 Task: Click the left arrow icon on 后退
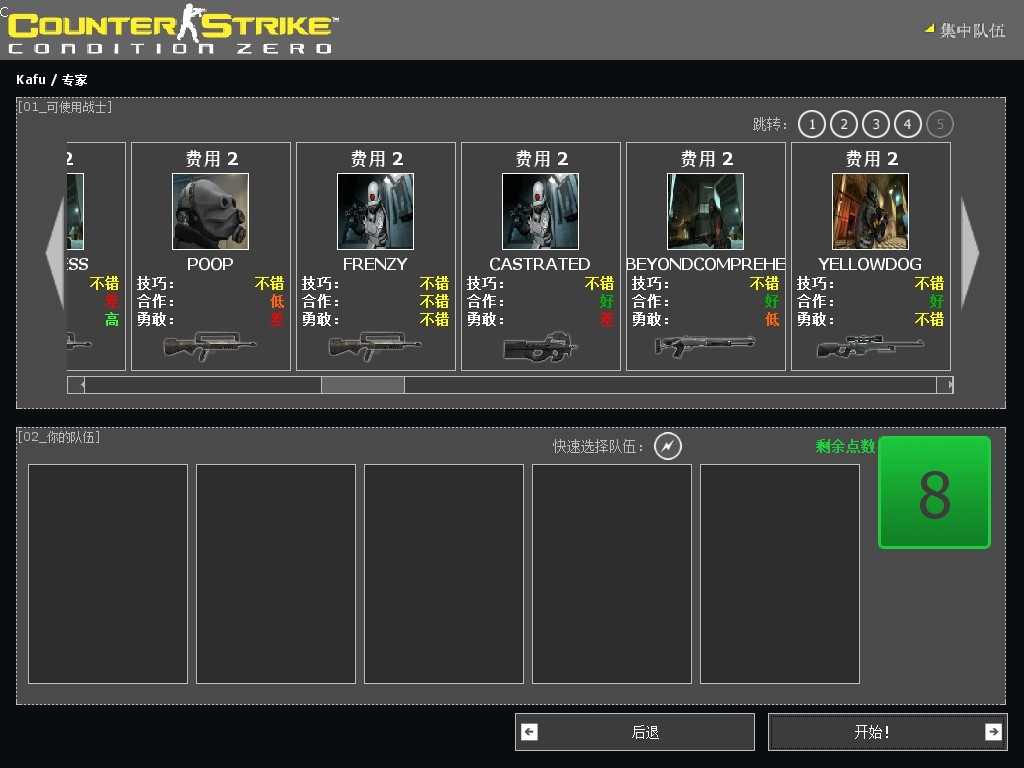pos(530,732)
